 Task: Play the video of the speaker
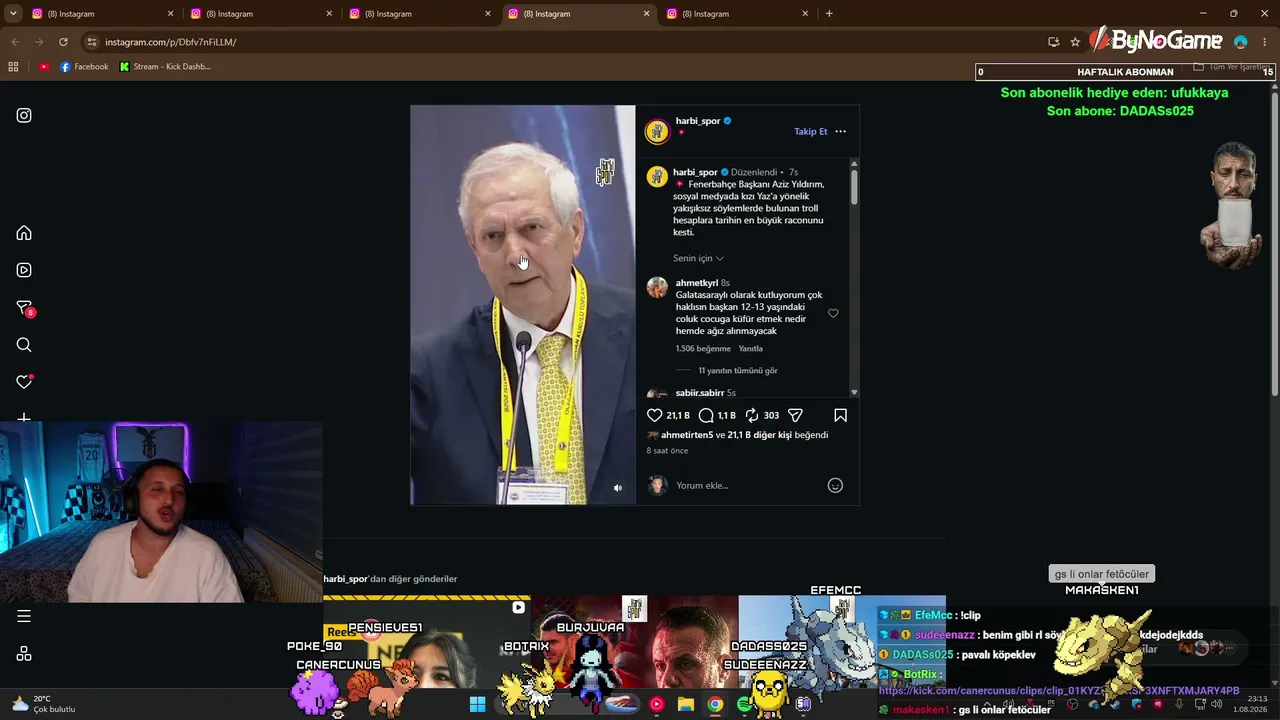pyautogui.click(x=522, y=305)
